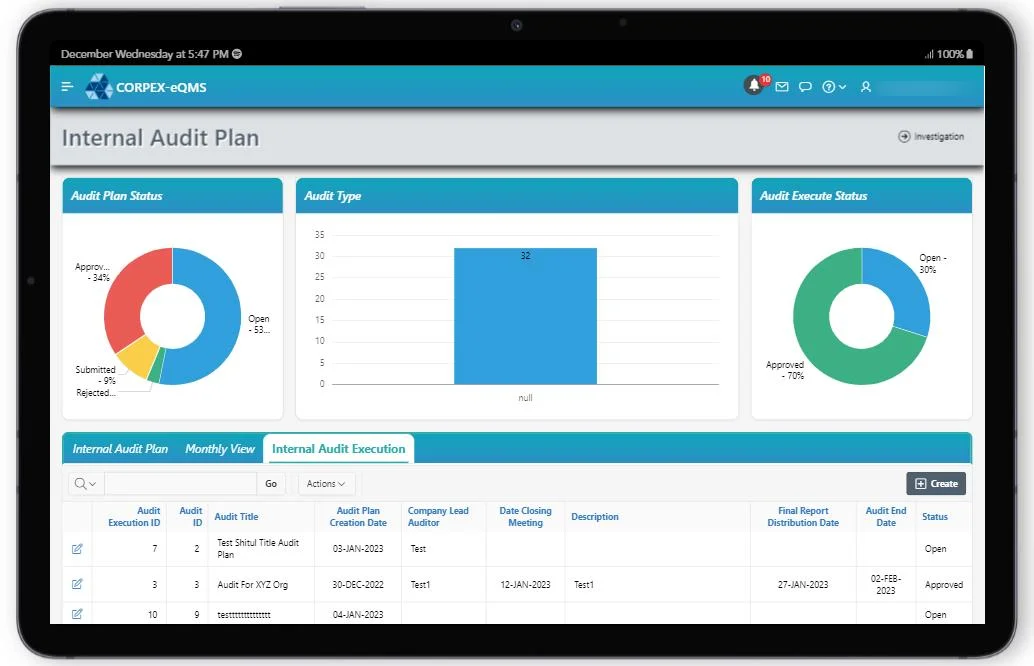This screenshot has width=1034, height=666.
Task: Open the mail envelope icon in the header
Action: tap(782, 87)
